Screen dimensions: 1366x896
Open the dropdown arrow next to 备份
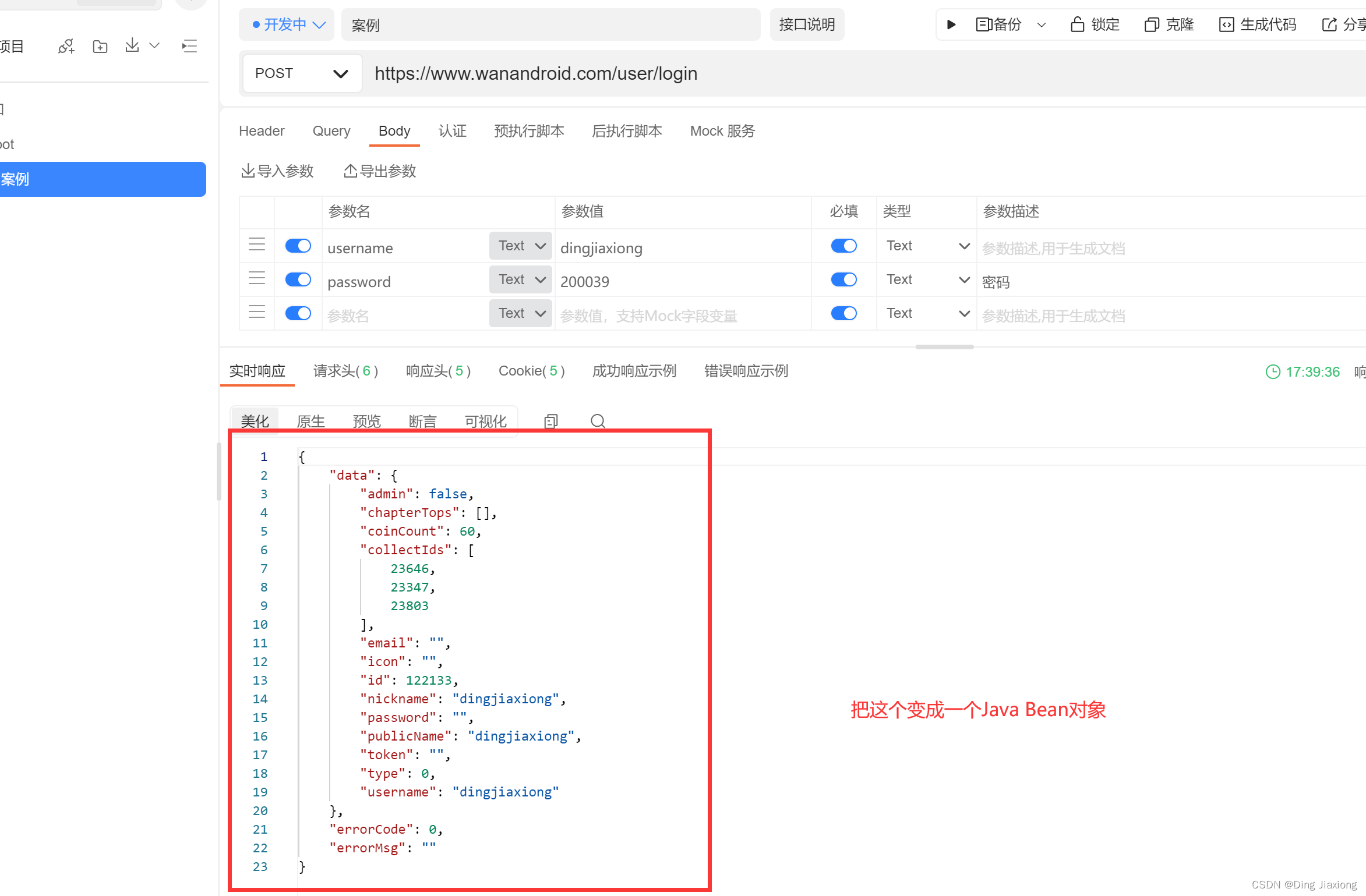click(1042, 25)
